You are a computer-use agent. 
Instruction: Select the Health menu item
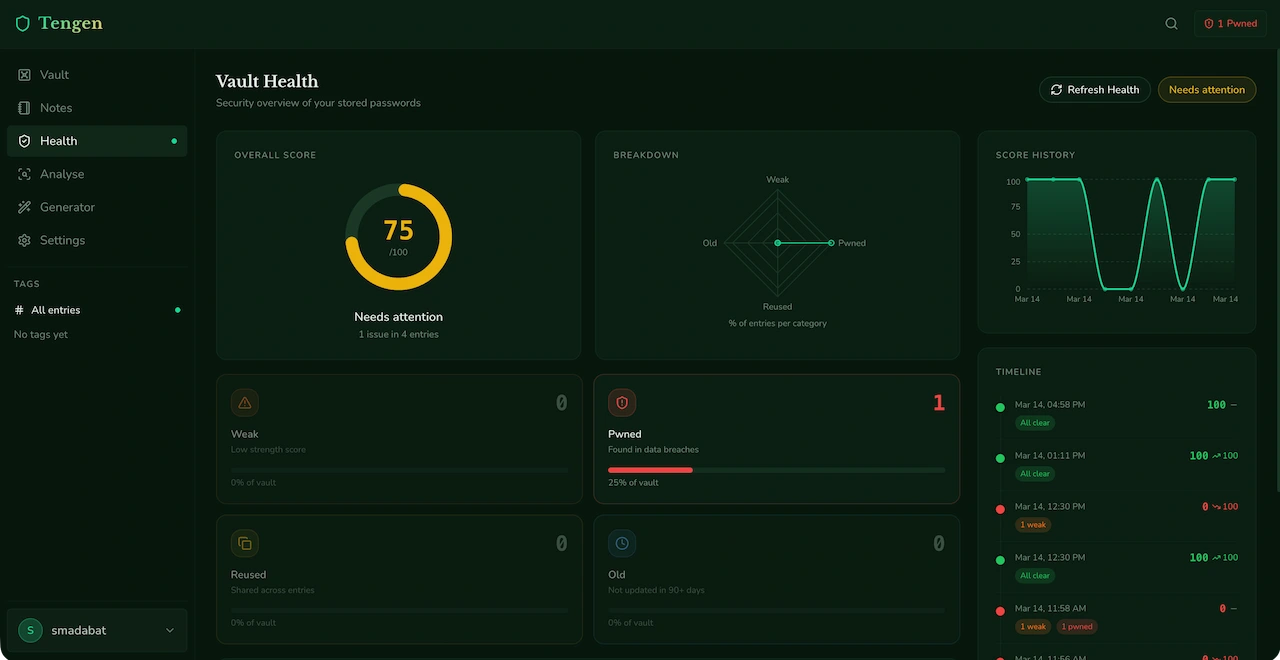pyautogui.click(x=97, y=141)
